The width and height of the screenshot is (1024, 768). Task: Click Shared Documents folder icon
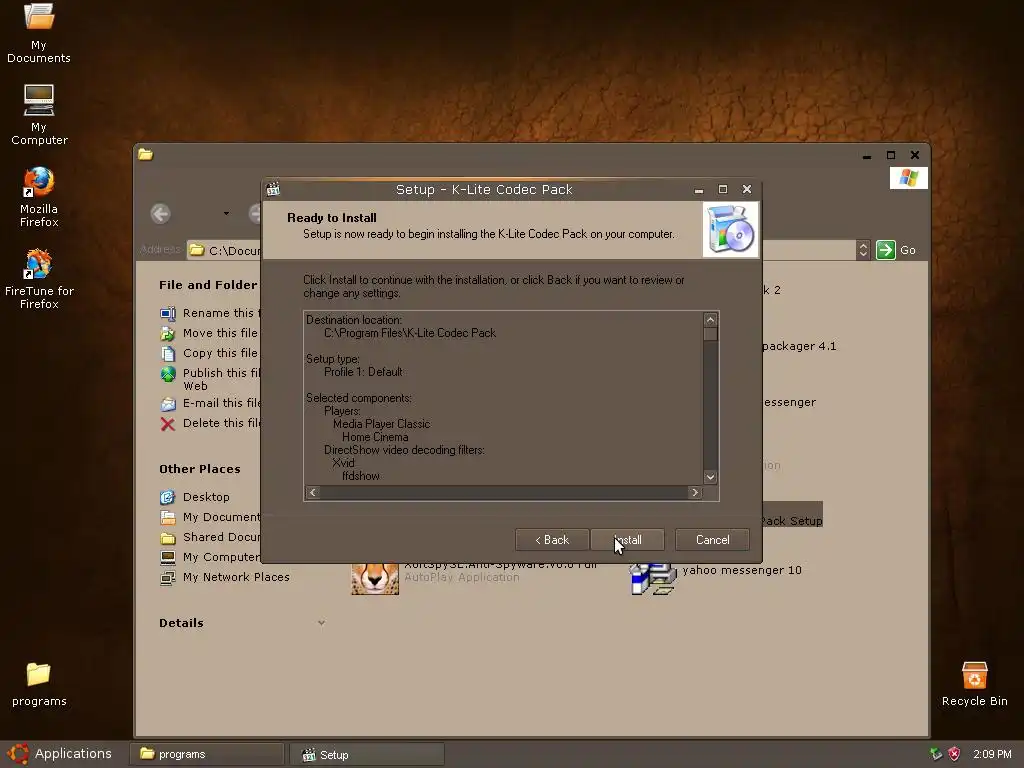point(168,537)
